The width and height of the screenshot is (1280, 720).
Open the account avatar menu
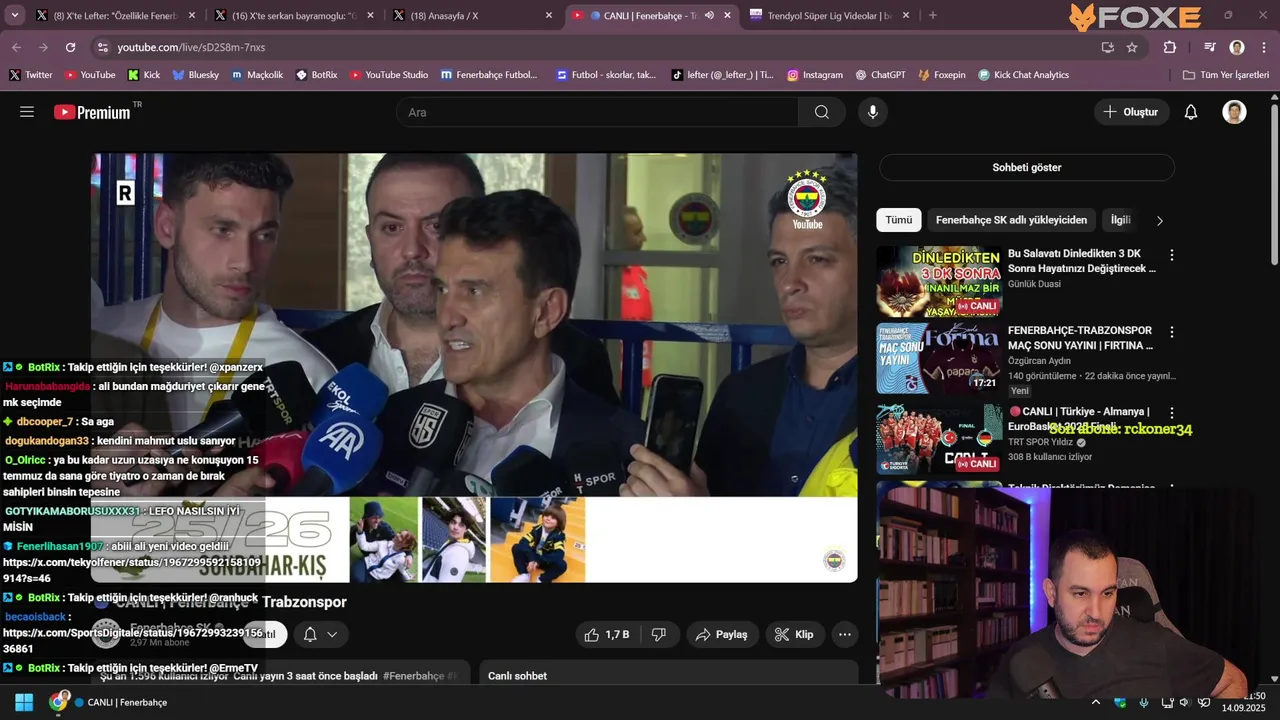(1234, 112)
